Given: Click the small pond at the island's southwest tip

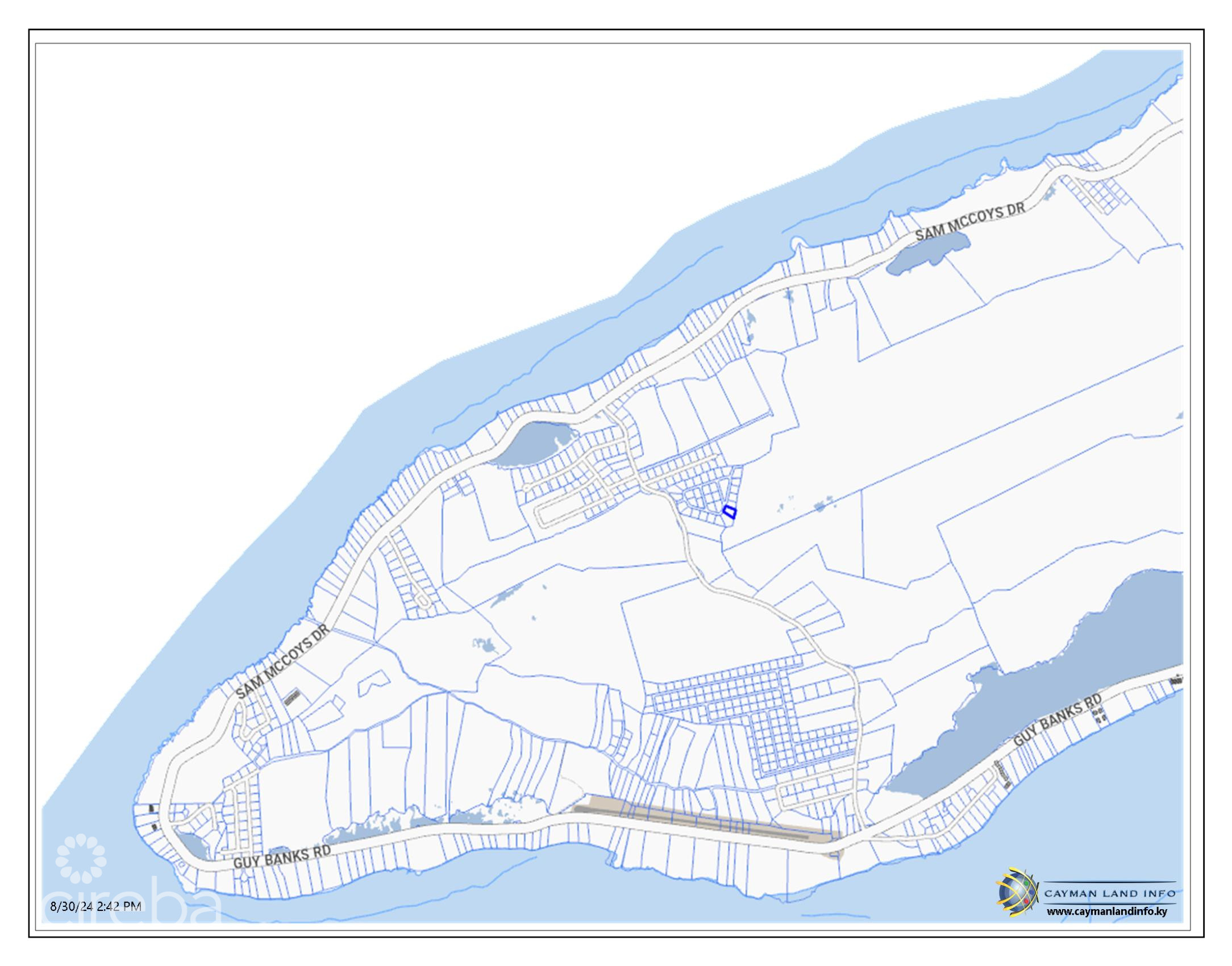Looking at the screenshot, I should [x=195, y=846].
